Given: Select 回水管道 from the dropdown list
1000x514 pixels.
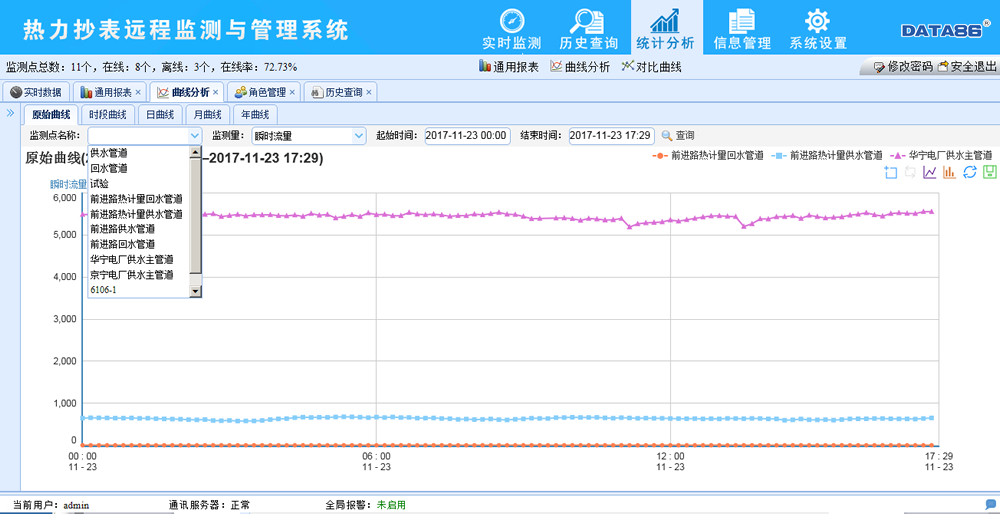Looking at the screenshot, I should (x=108, y=168).
